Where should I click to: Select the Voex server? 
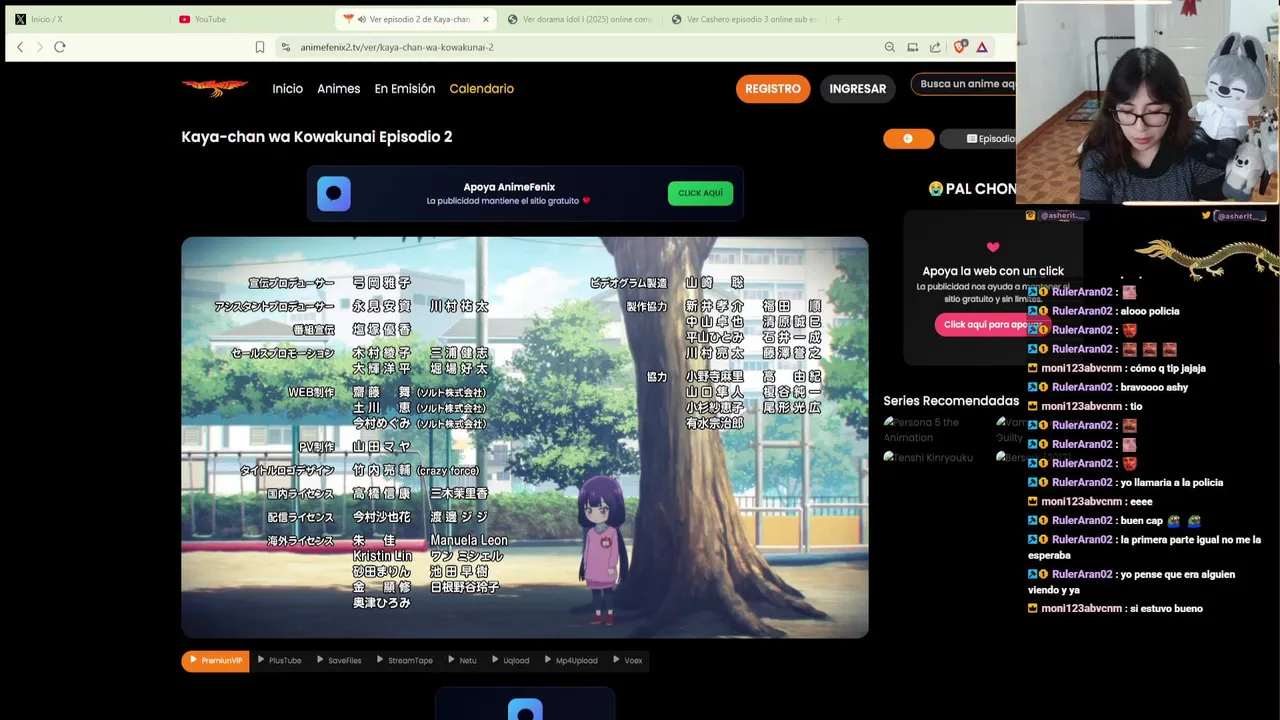click(627, 660)
